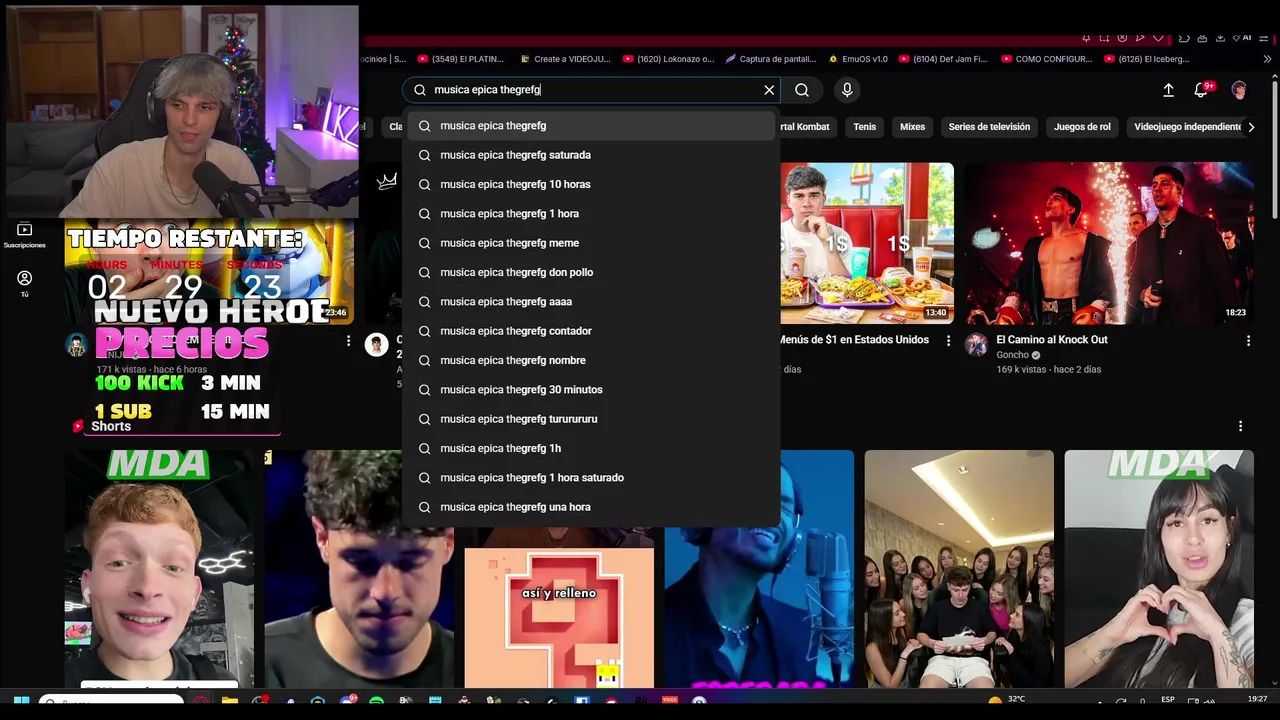Choose suggestion 'musica epica thegrefg'
The image size is (1280, 720).
(591, 126)
